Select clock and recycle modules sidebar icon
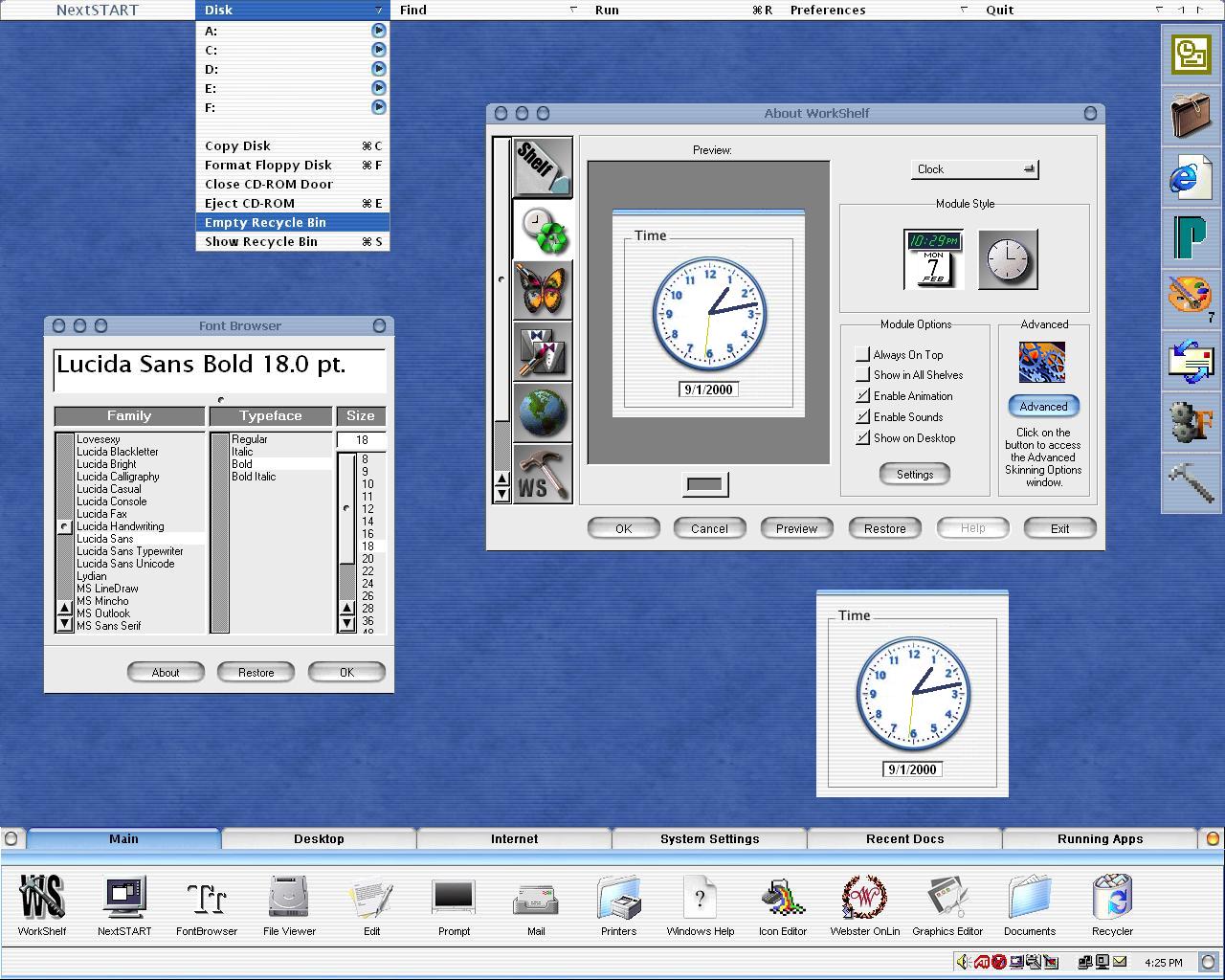Viewport: 1225px width, 980px height. click(543, 229)
